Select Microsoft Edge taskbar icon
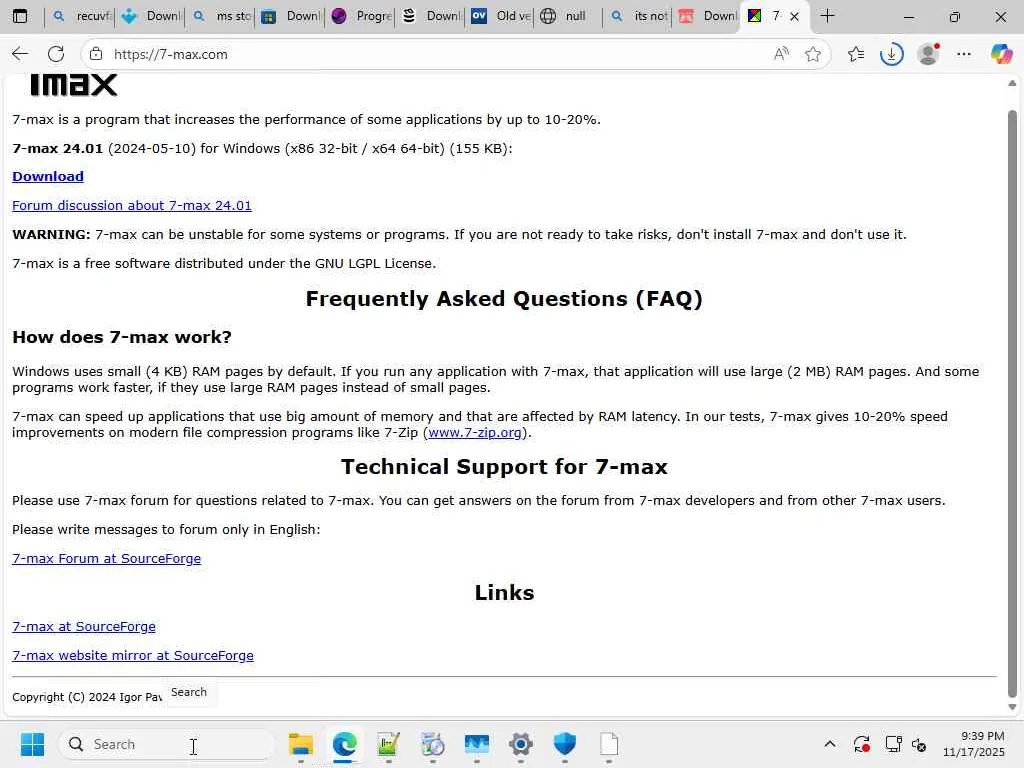Image resolution: width=1024 pixels, height=768 pixels. click(344, 744)
